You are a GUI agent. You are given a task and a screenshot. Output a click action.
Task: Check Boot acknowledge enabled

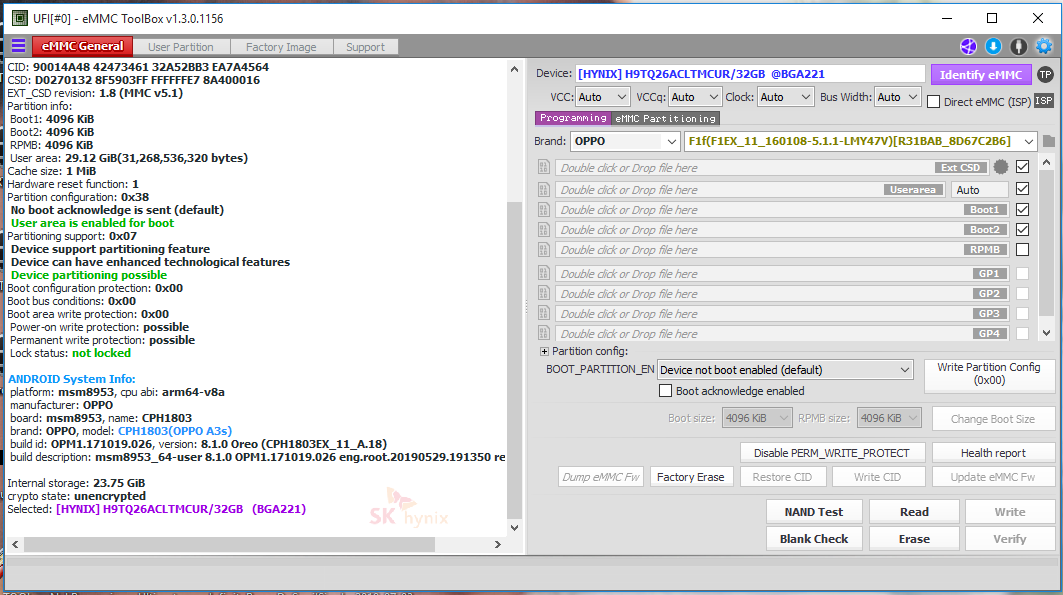pos(666,390)
